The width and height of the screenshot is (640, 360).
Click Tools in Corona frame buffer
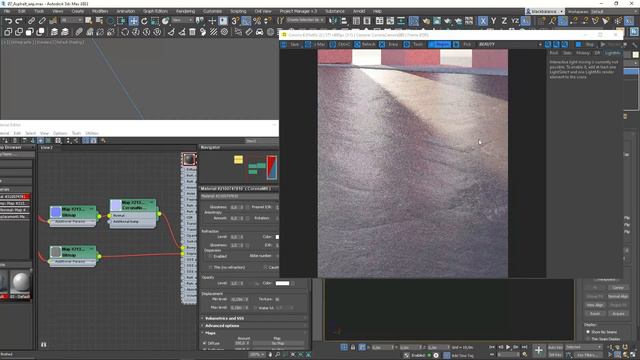(x=414, y=44)
